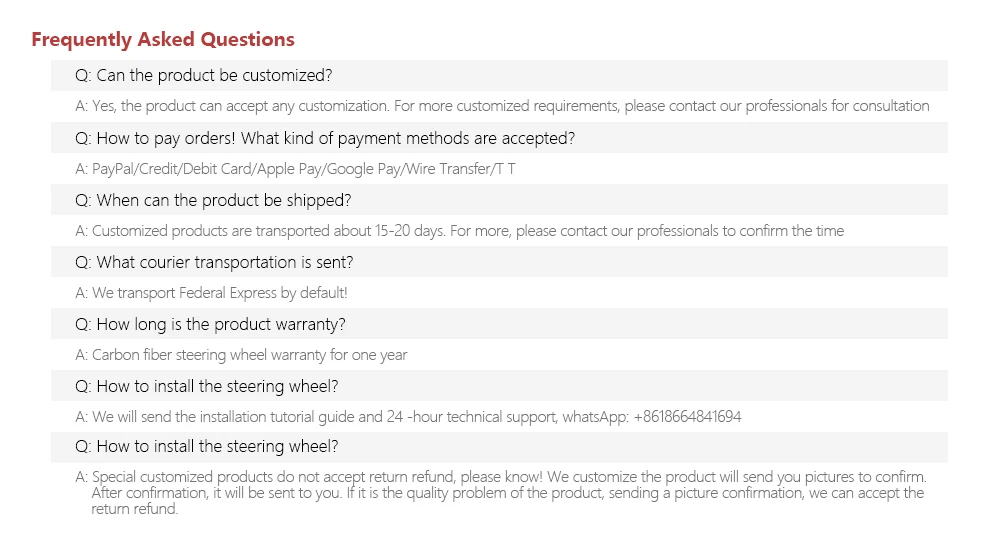Open the 'How long is the product warranty?' question
The height and width of the screenshot is (541, 1000).
coord(211,324)
